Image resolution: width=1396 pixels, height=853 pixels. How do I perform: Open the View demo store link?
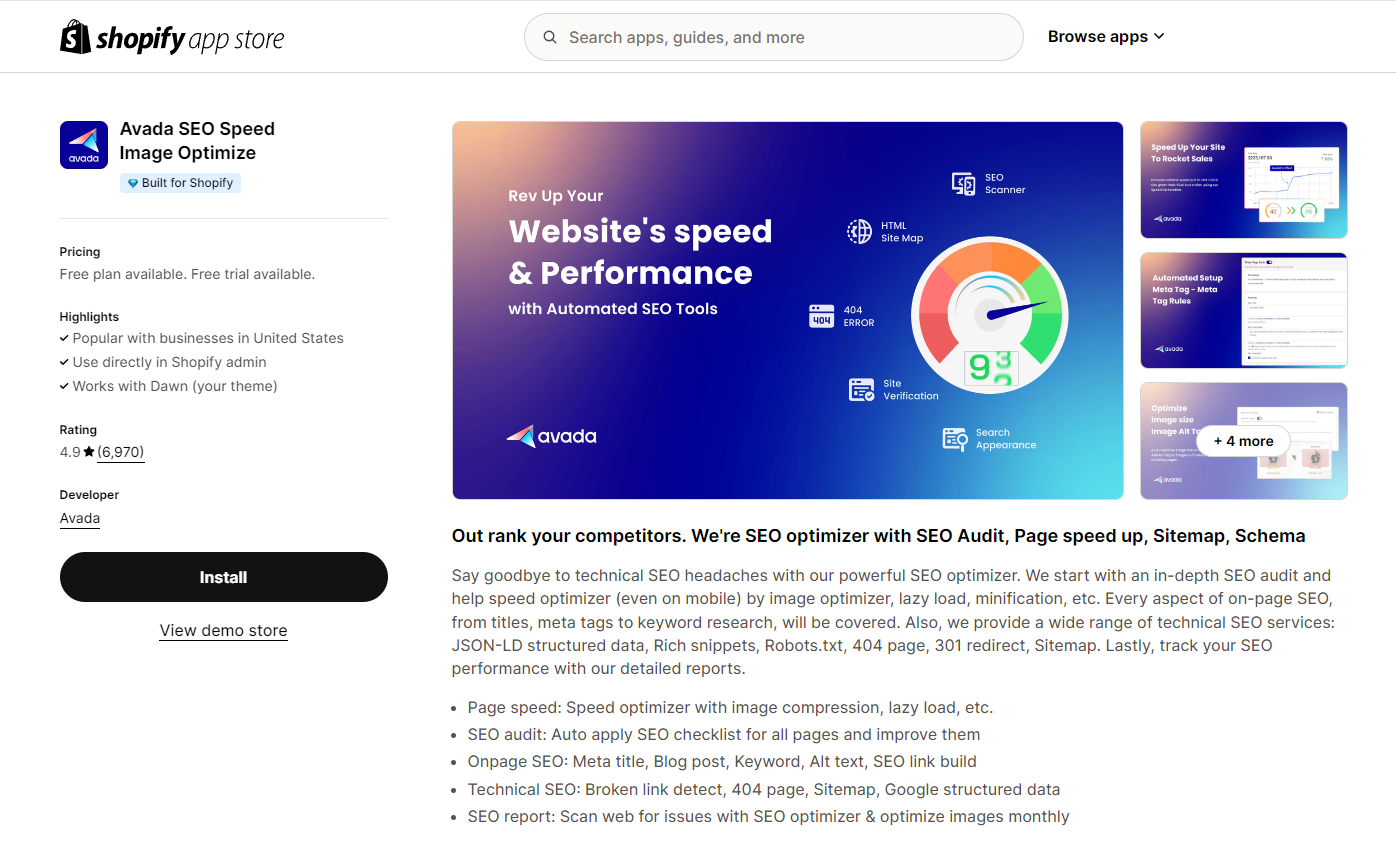pos(223,630)
